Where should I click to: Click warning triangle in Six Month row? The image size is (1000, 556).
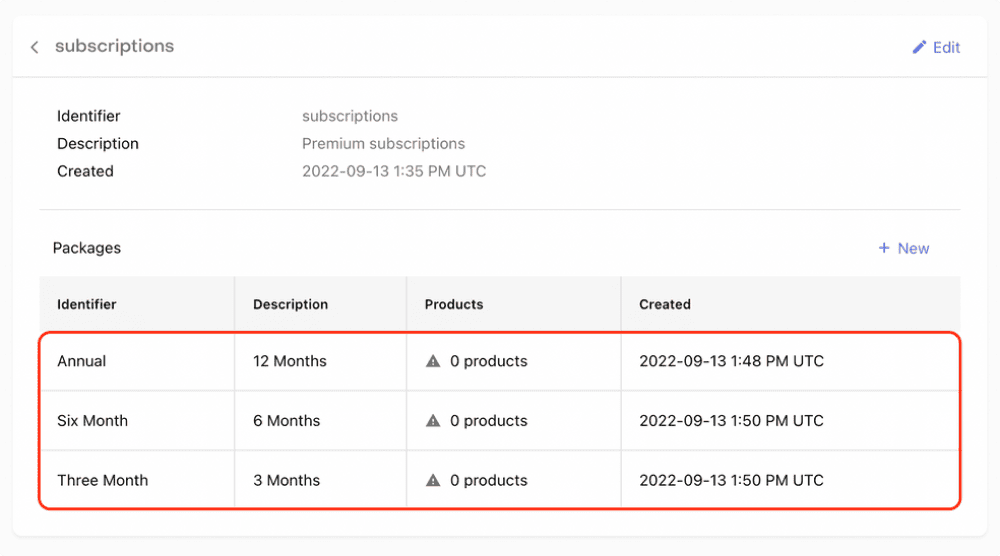[433, 421]
